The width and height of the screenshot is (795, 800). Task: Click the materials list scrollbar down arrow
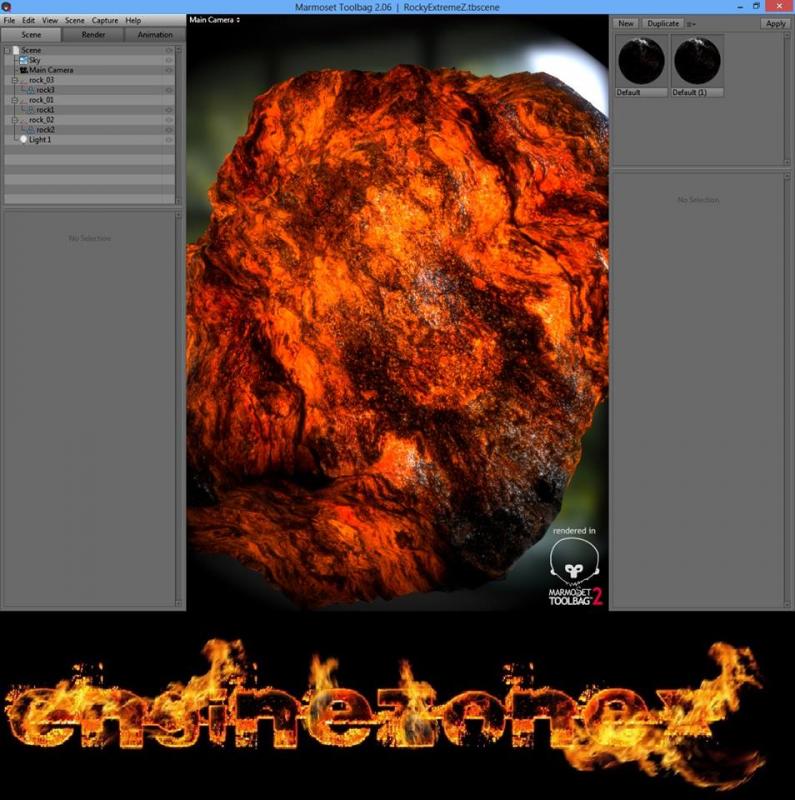tap(787, 162)
